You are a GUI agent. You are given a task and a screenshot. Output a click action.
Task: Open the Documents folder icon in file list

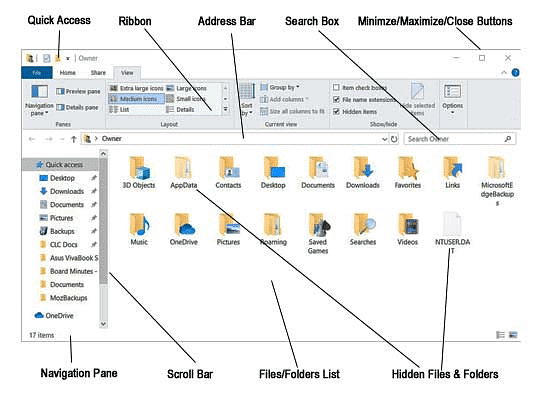[x=318, y=173]
